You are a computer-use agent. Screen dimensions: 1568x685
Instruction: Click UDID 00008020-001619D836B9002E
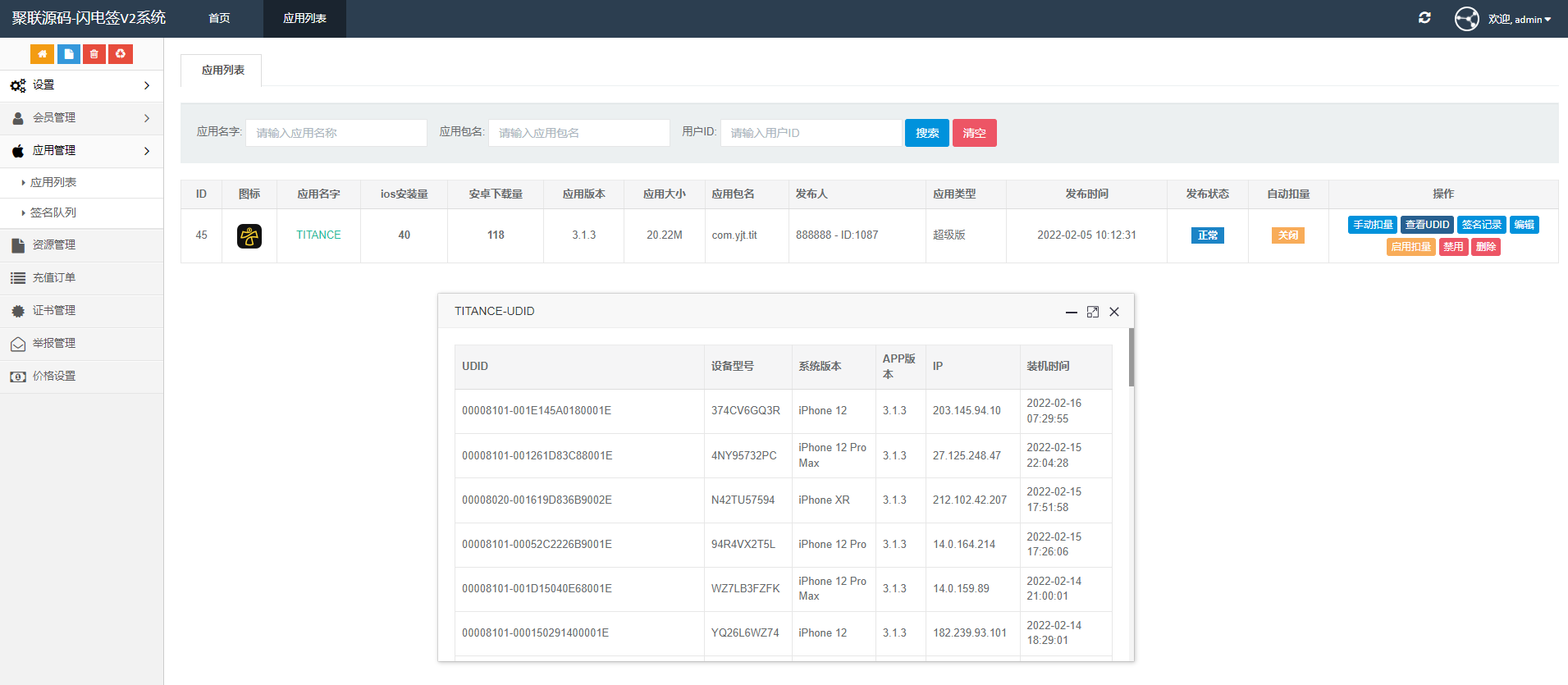tap(537, 500)
